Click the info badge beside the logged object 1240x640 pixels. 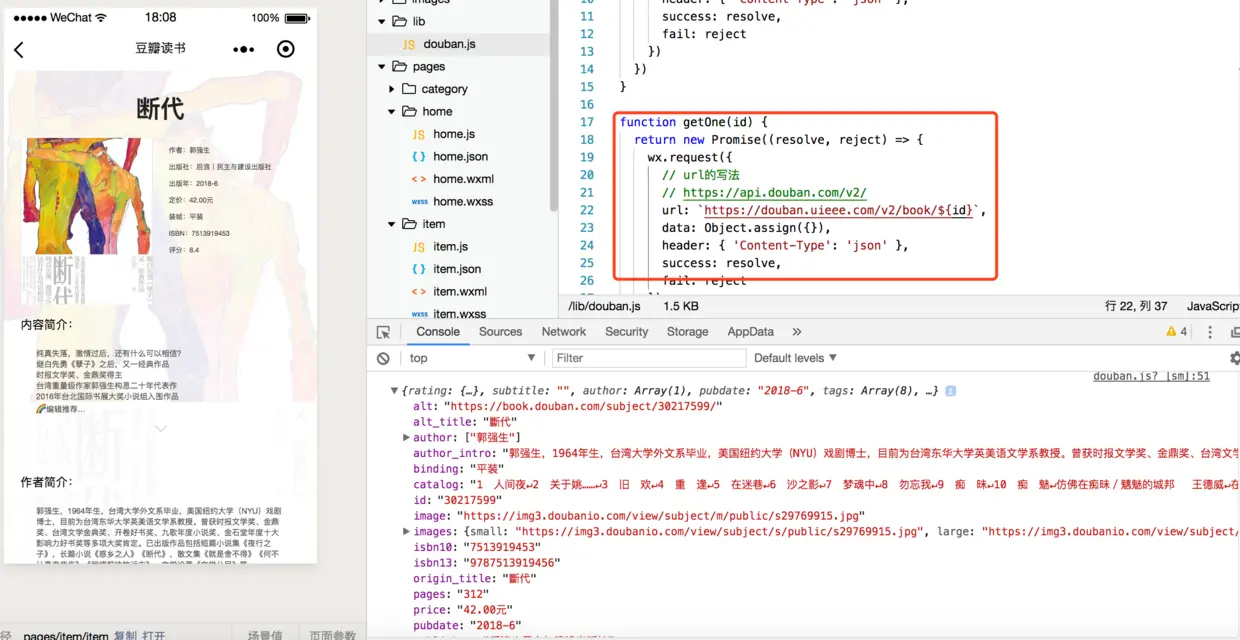(x=950, y=391)
